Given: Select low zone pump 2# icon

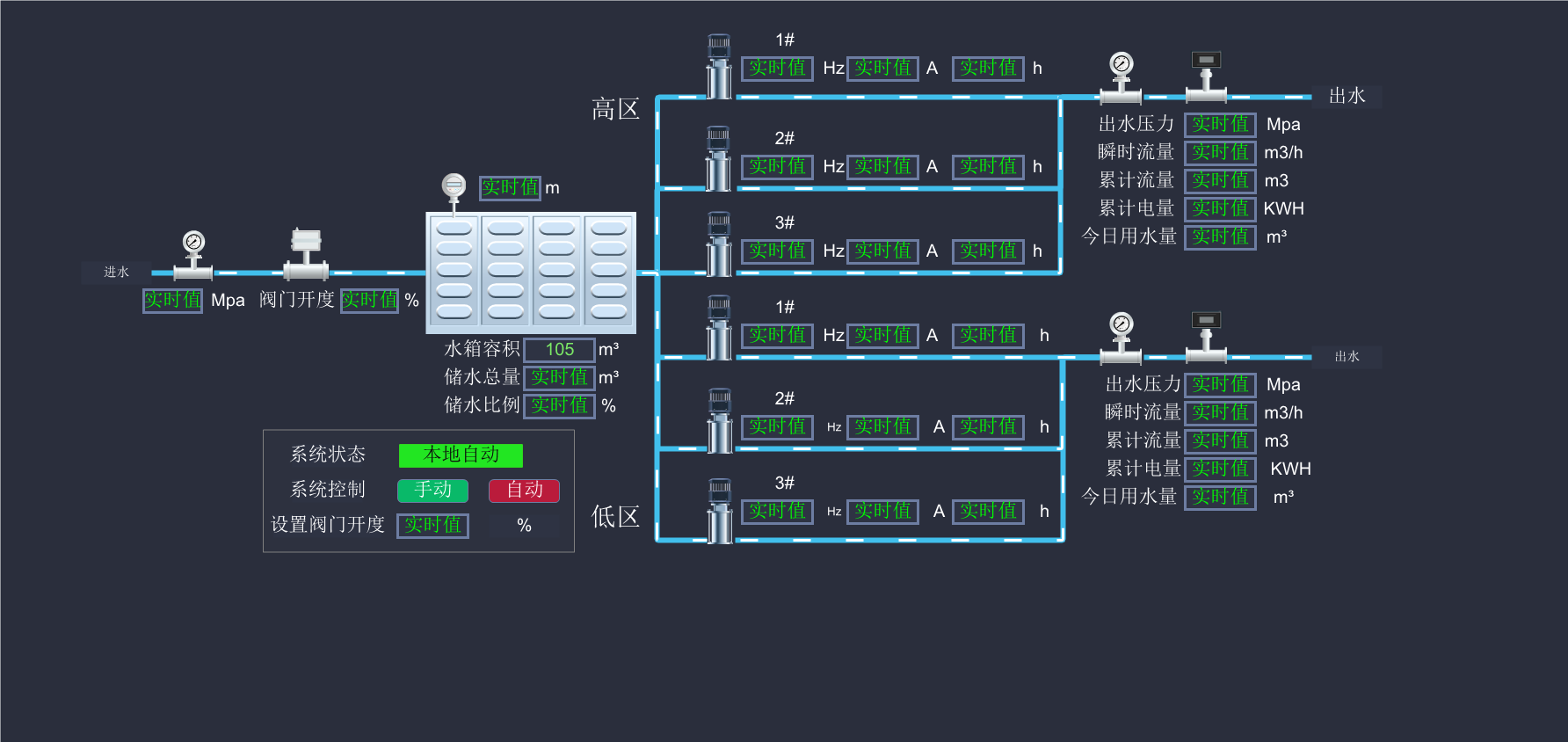Looking at the screenshot, I should pyautogui.click(x=719, y=420).
